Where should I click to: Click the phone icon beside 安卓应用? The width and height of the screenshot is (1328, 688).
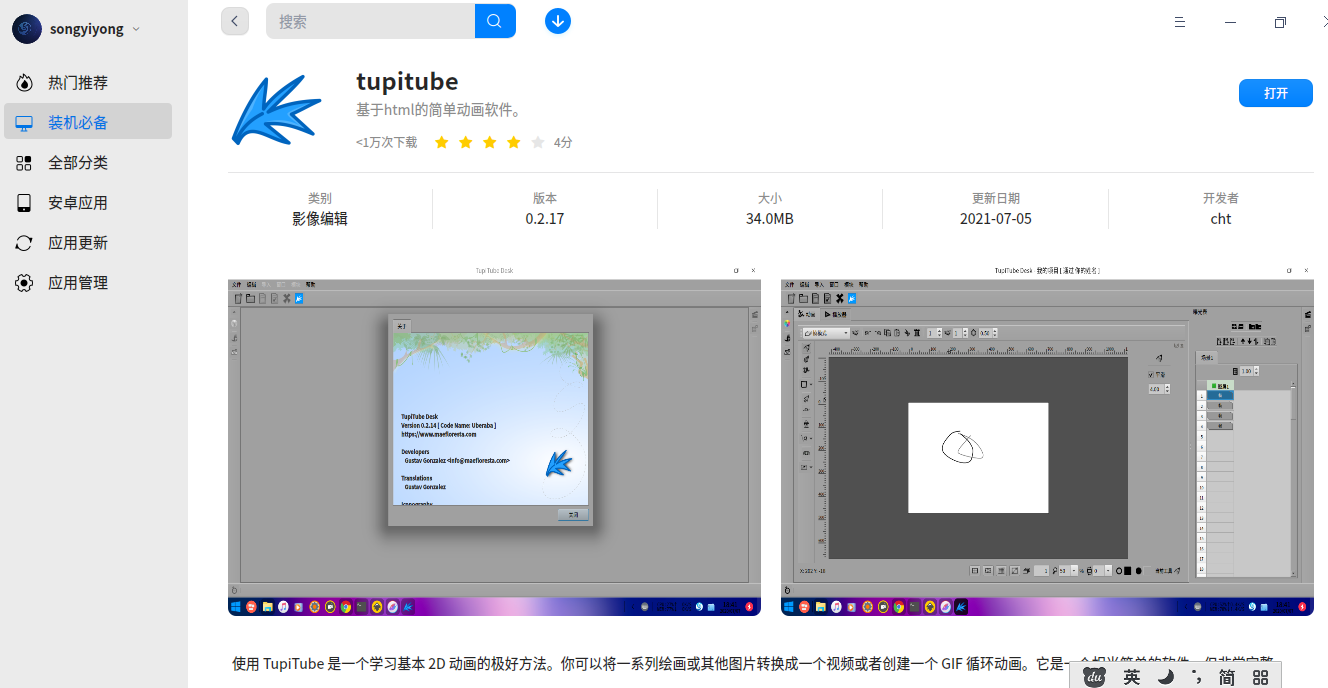[x=24, y=203]
